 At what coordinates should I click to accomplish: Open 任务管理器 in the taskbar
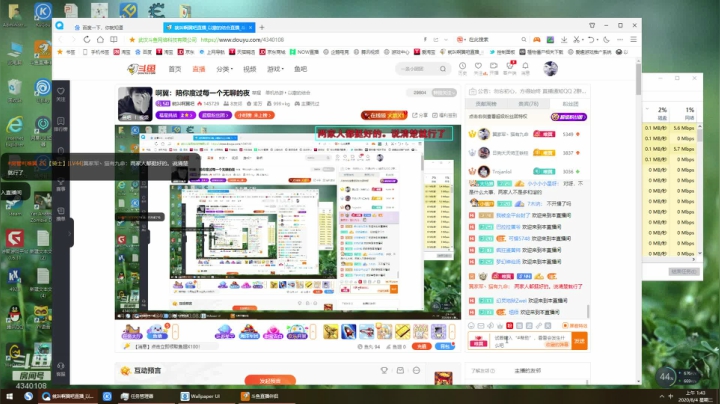click(138, 396)
